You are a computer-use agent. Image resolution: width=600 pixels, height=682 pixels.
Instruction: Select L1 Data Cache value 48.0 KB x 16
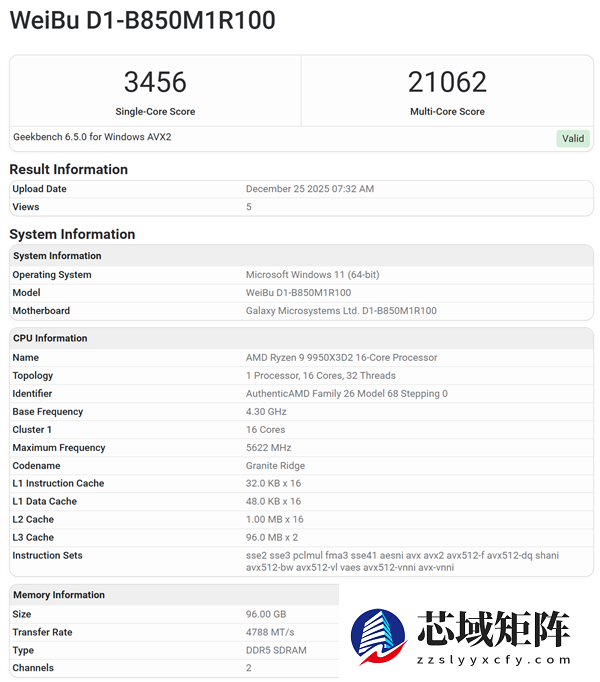click(x=273, y=501)
